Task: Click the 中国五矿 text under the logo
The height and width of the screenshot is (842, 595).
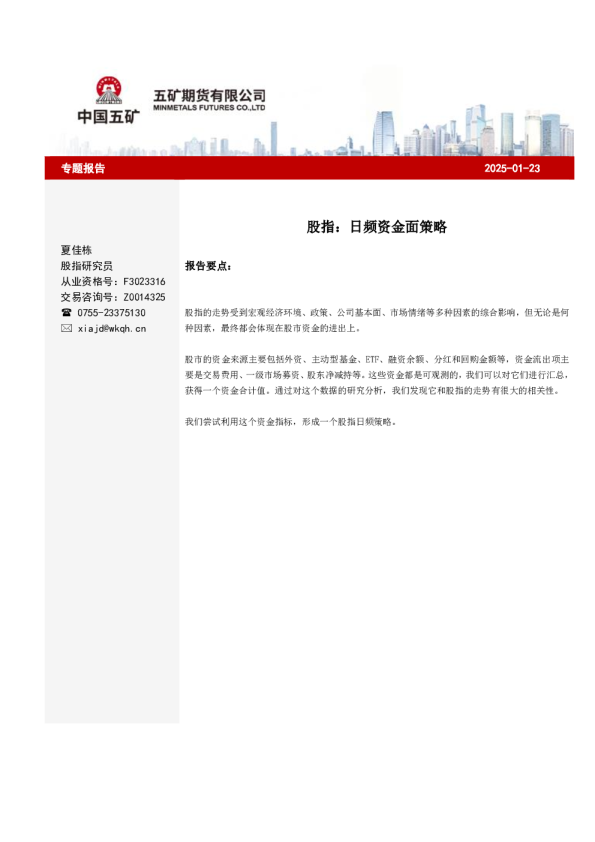Action: tap(108, 117)
